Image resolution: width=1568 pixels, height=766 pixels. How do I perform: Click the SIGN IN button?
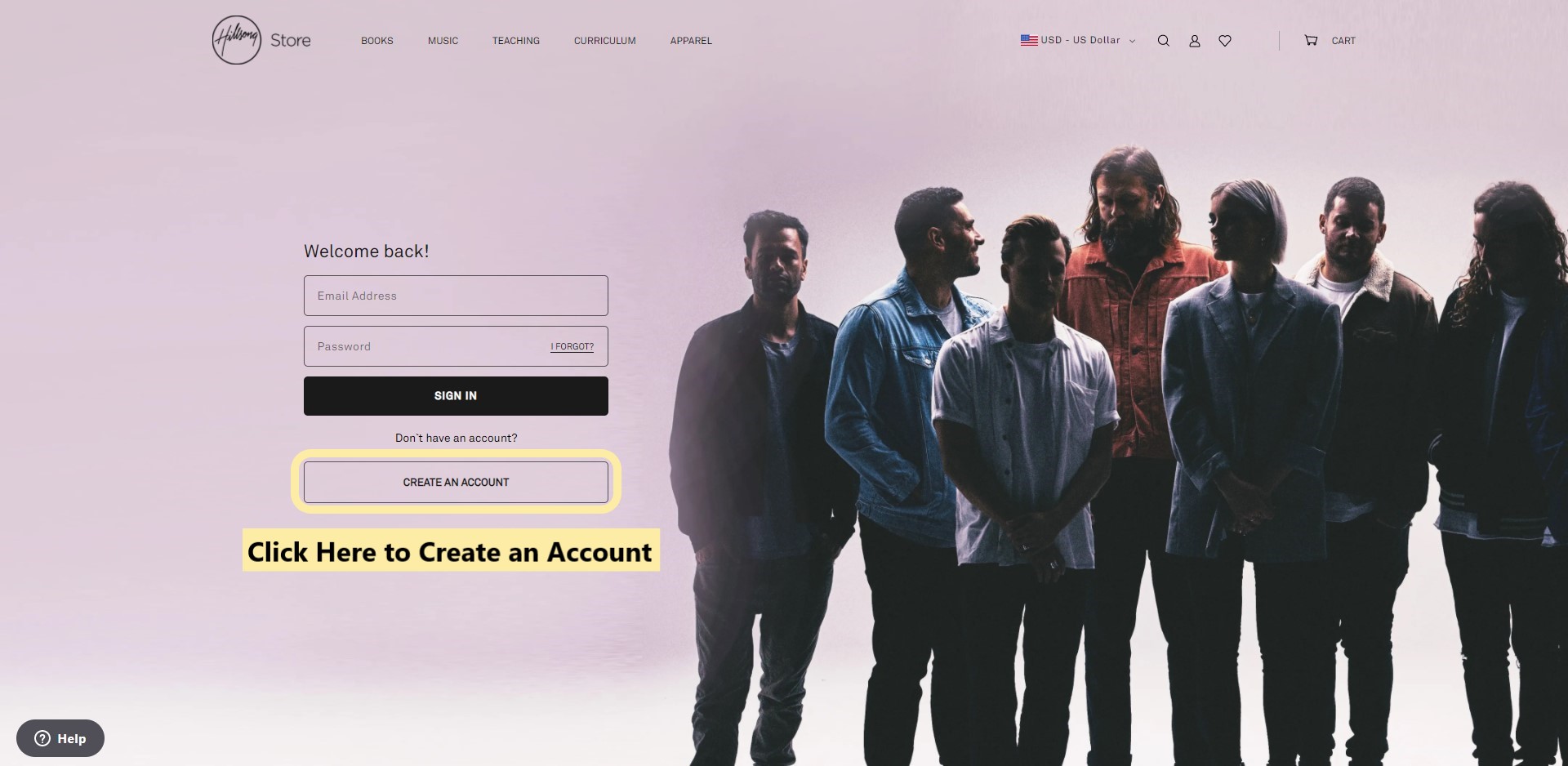click(456, 396)
